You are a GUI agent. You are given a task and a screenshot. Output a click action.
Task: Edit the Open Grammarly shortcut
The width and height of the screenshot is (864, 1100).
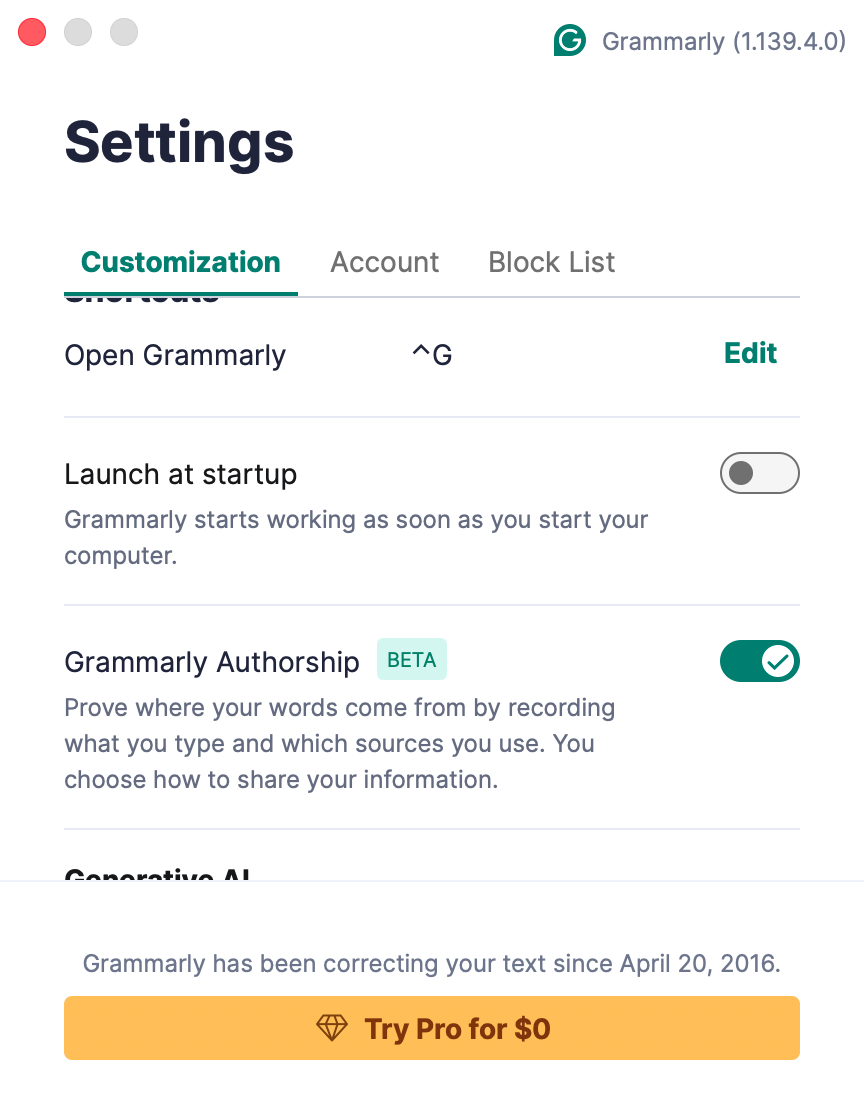click(x=750, y=353)
